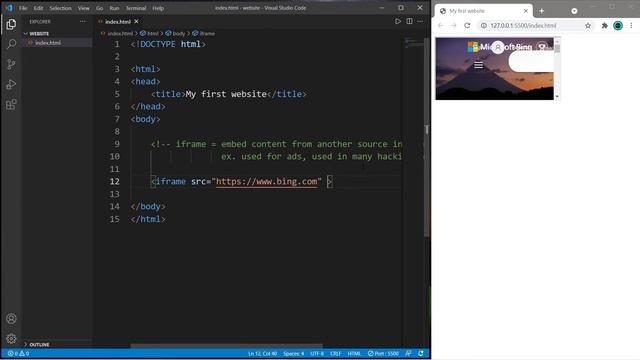
Task: Open the Edit menu
Action: (38, 8)
